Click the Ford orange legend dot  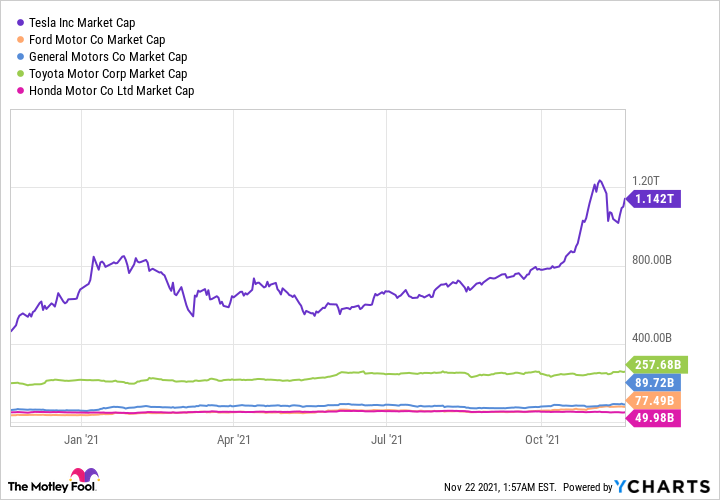point(20,39)
